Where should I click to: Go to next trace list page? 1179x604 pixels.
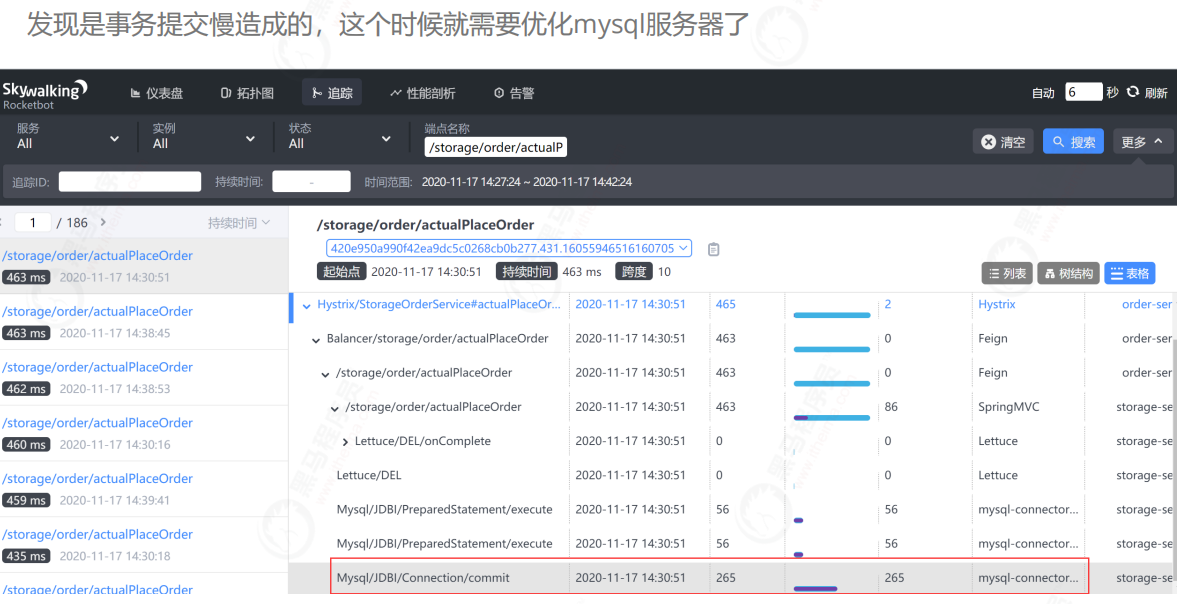[x=103, y=223]
